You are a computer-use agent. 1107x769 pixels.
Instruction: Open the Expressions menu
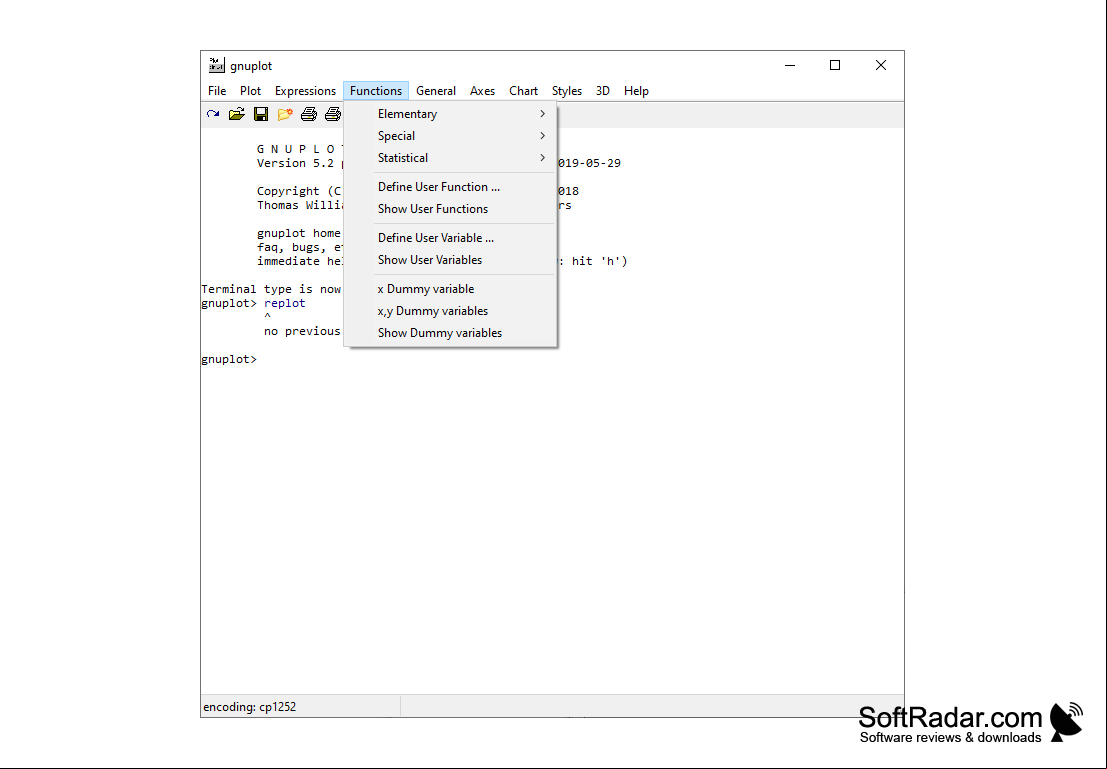pyautogui.click(x=305, y=91)
